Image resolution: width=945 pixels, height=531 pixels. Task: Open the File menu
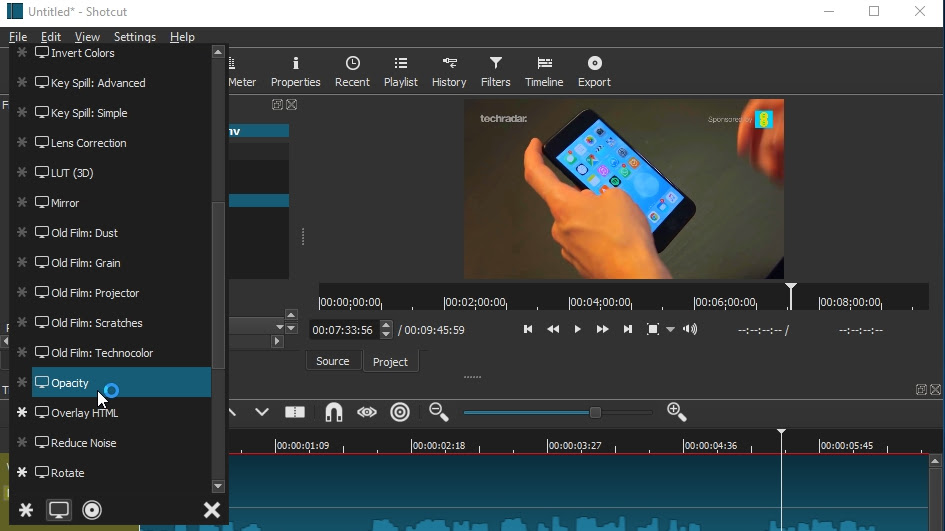click(x=18, y=37)
